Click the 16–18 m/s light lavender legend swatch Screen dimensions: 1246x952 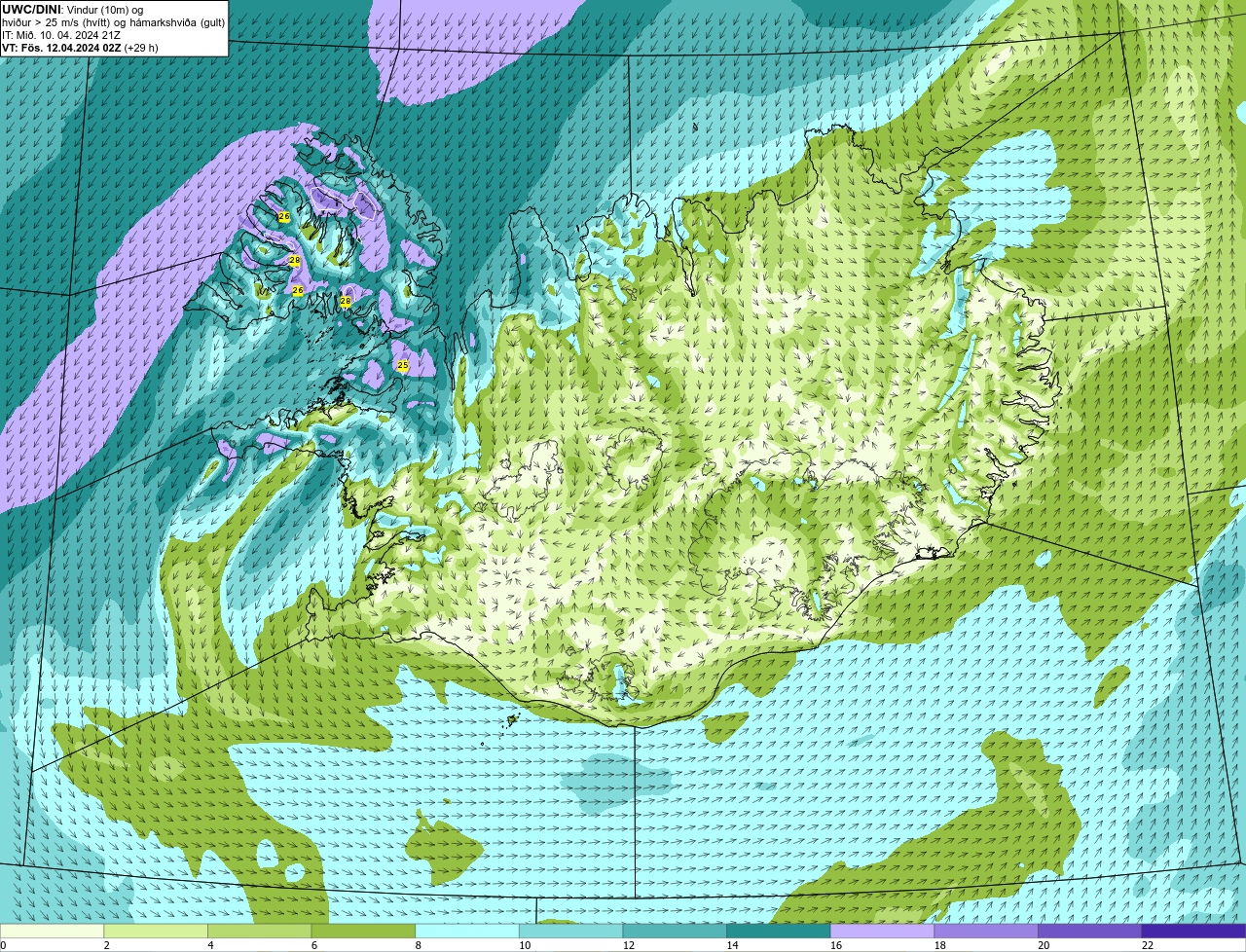tap(883, 931)
